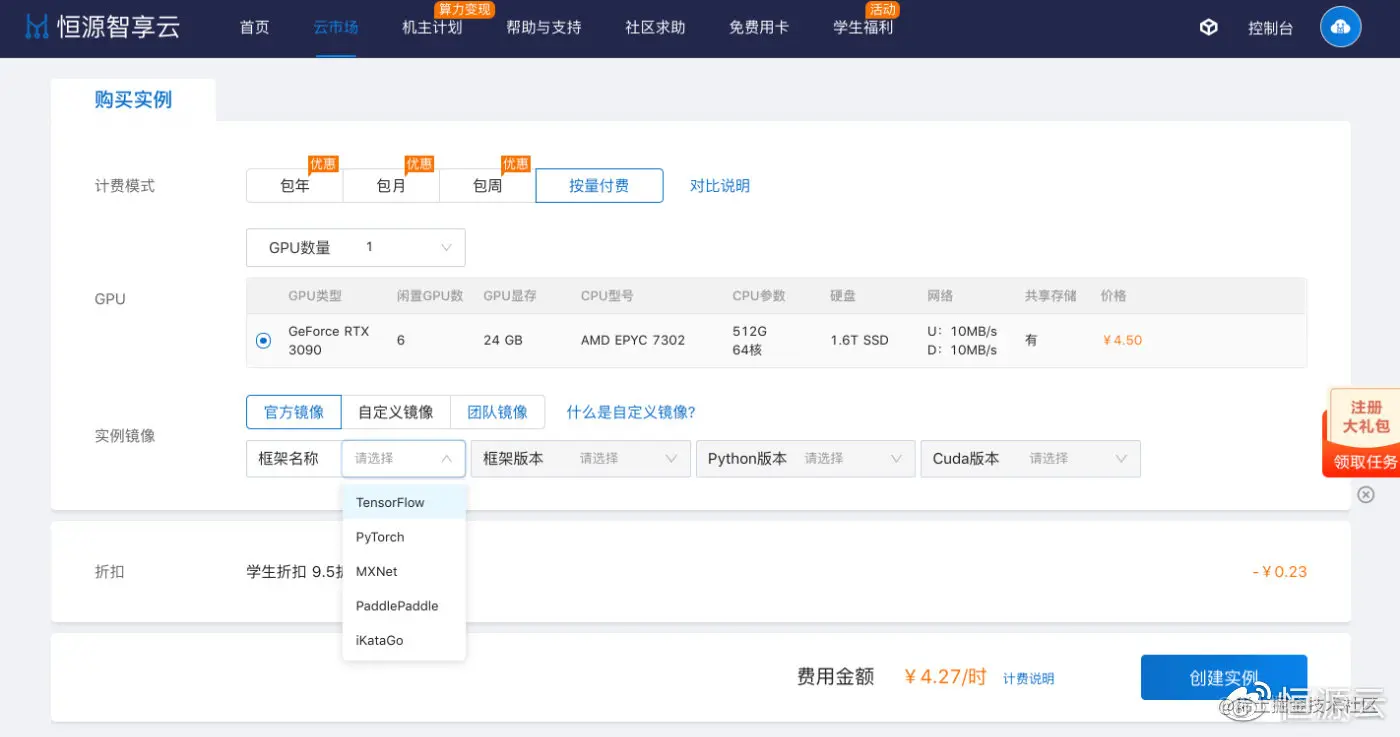
Task: Open the 什么是自定义镜像? link
Action: (x=631, y=412)
